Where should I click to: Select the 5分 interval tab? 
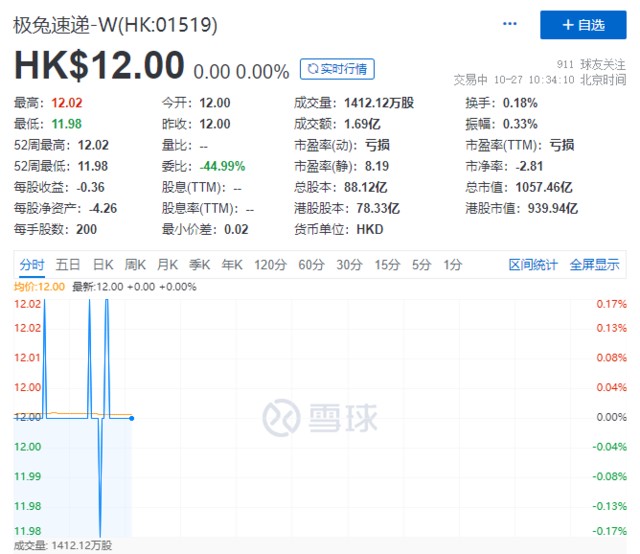tap(422, 265)
